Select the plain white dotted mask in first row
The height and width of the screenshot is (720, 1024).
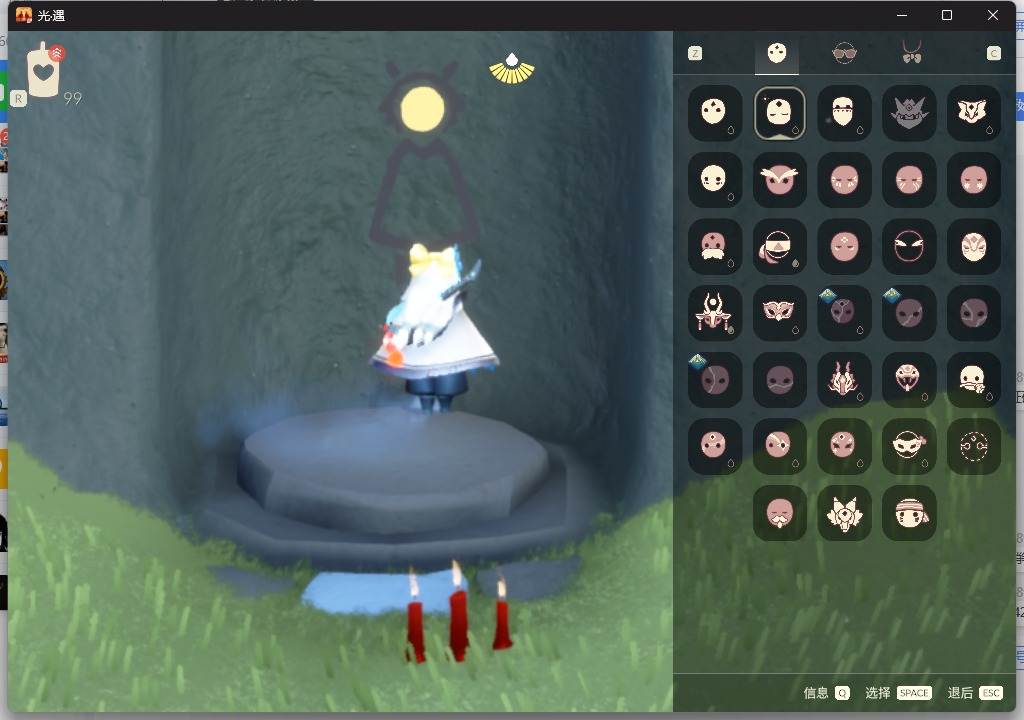click(x=714, y=112)
